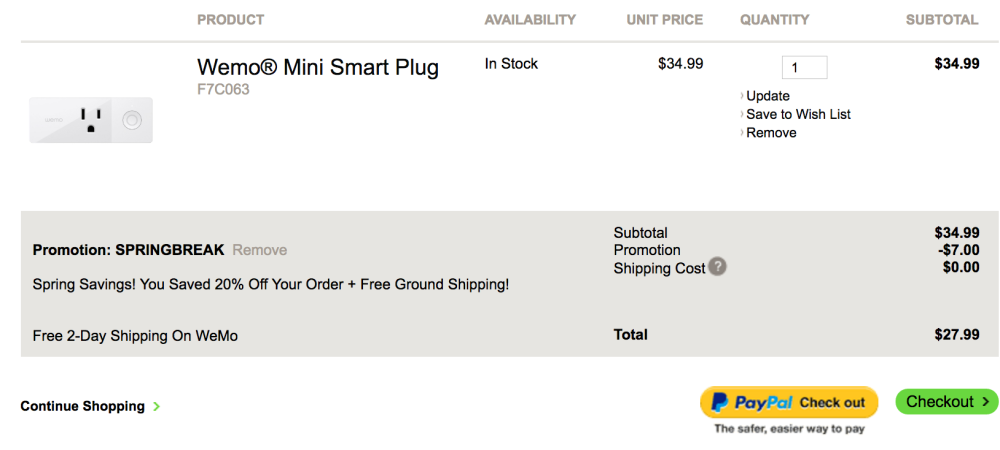The image size is (1000, 450).
Task: Remove the SPRINGBREAK promotion code
Action: [x=259, y=250]
